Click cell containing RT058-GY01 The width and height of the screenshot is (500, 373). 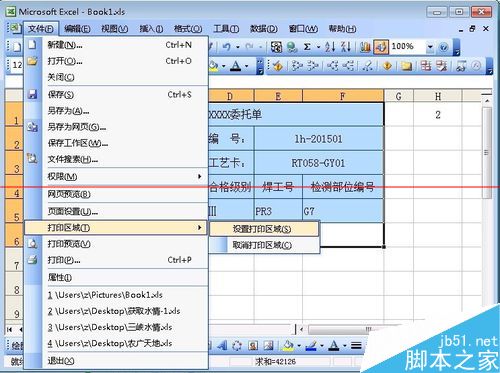tap(319, 163)
